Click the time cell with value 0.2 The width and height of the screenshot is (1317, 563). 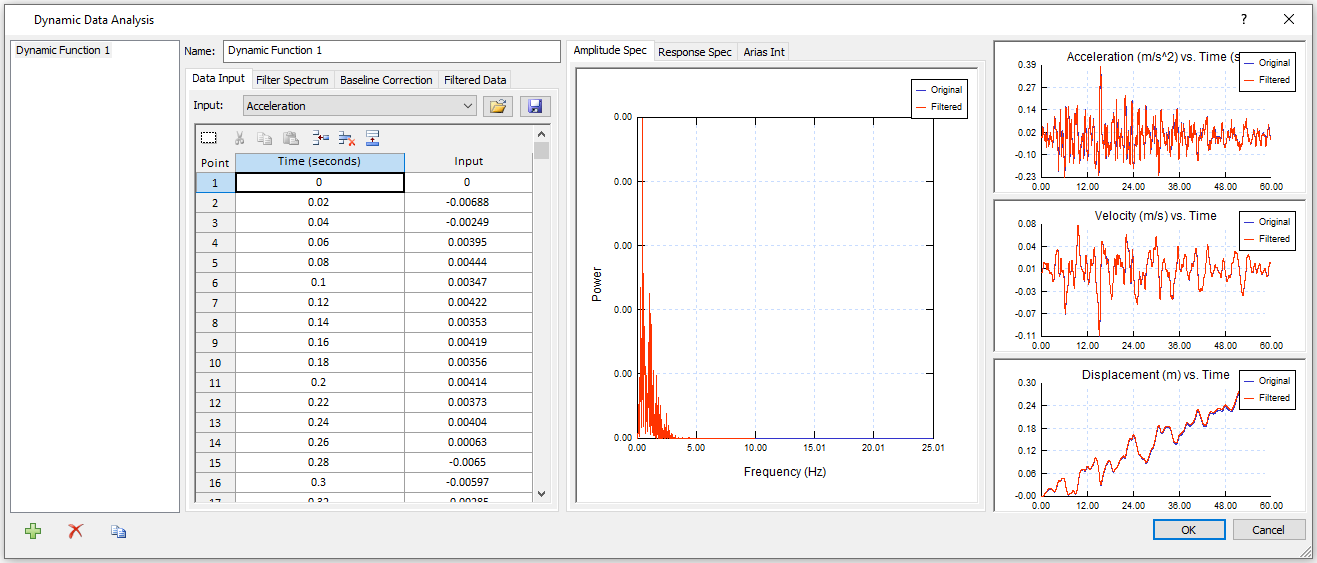coord(320,382)
